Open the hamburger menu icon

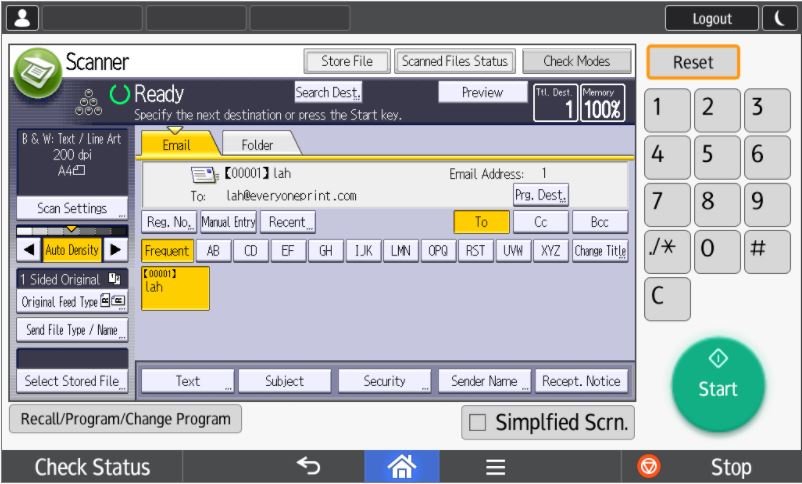point(495,467)
